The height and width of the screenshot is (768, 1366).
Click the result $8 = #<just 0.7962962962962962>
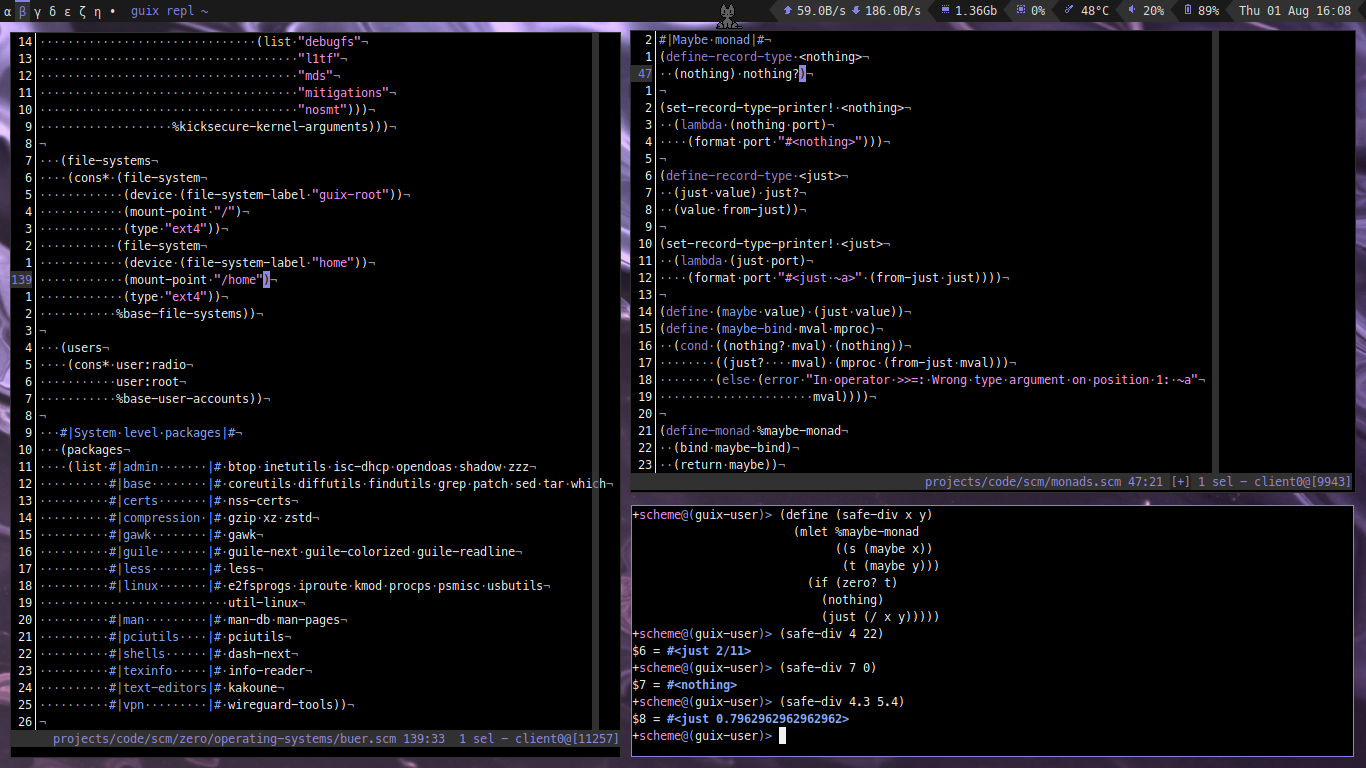tap(740, 718)
